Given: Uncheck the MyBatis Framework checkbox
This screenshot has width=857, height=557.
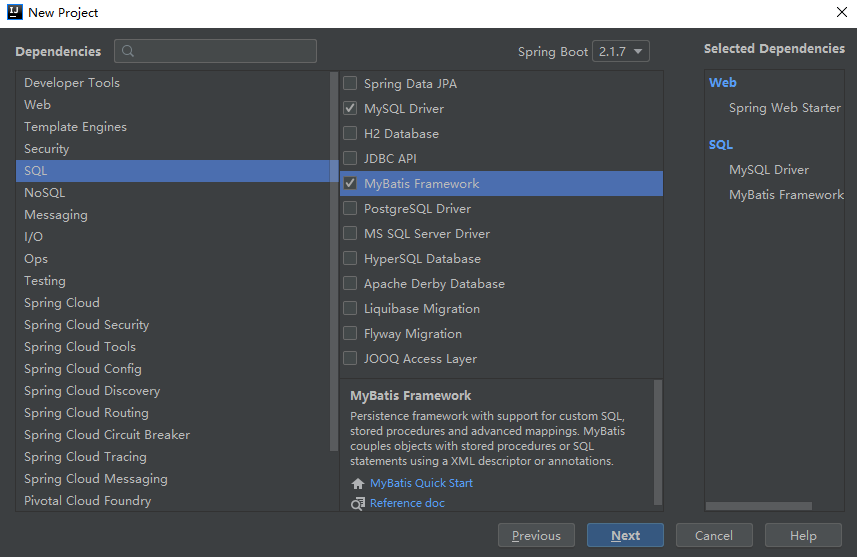Looking at the screenshot, I should click(350, 183).
